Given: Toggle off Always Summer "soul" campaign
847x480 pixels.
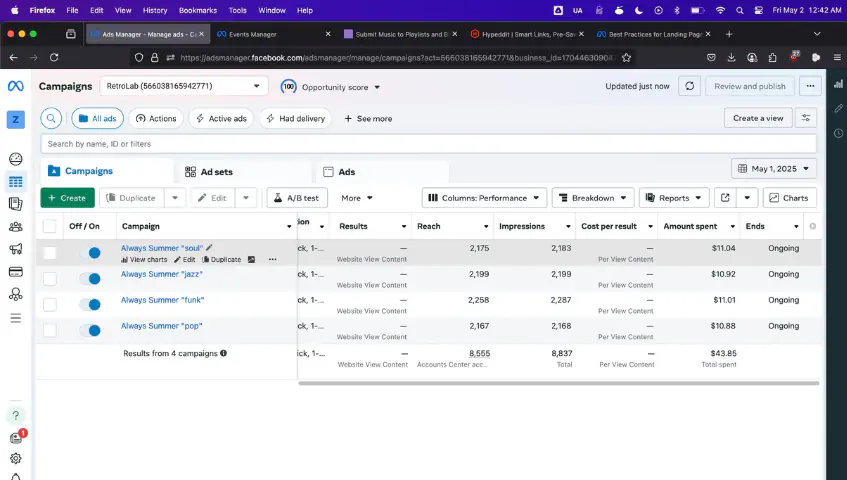Looking at the screenshot, I should [x=90, y=253].
